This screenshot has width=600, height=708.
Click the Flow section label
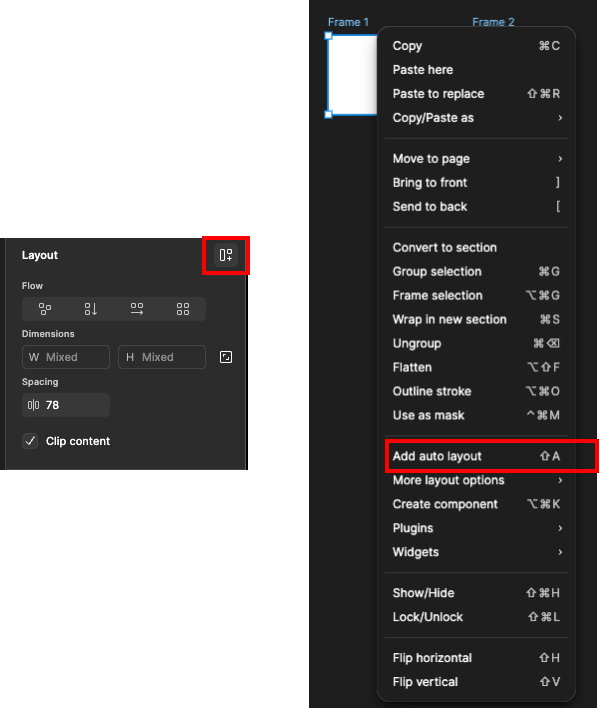[32, 286]
